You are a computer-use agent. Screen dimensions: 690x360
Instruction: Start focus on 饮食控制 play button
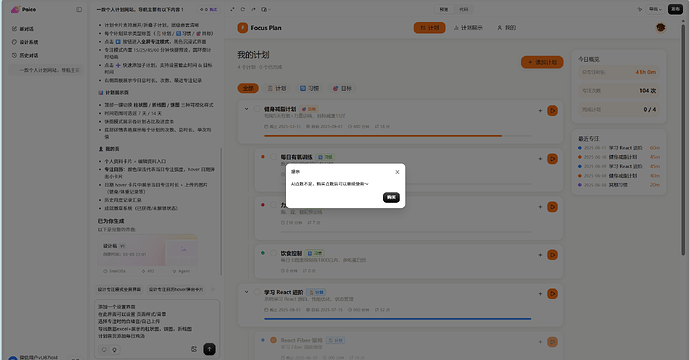click(552, 255)
